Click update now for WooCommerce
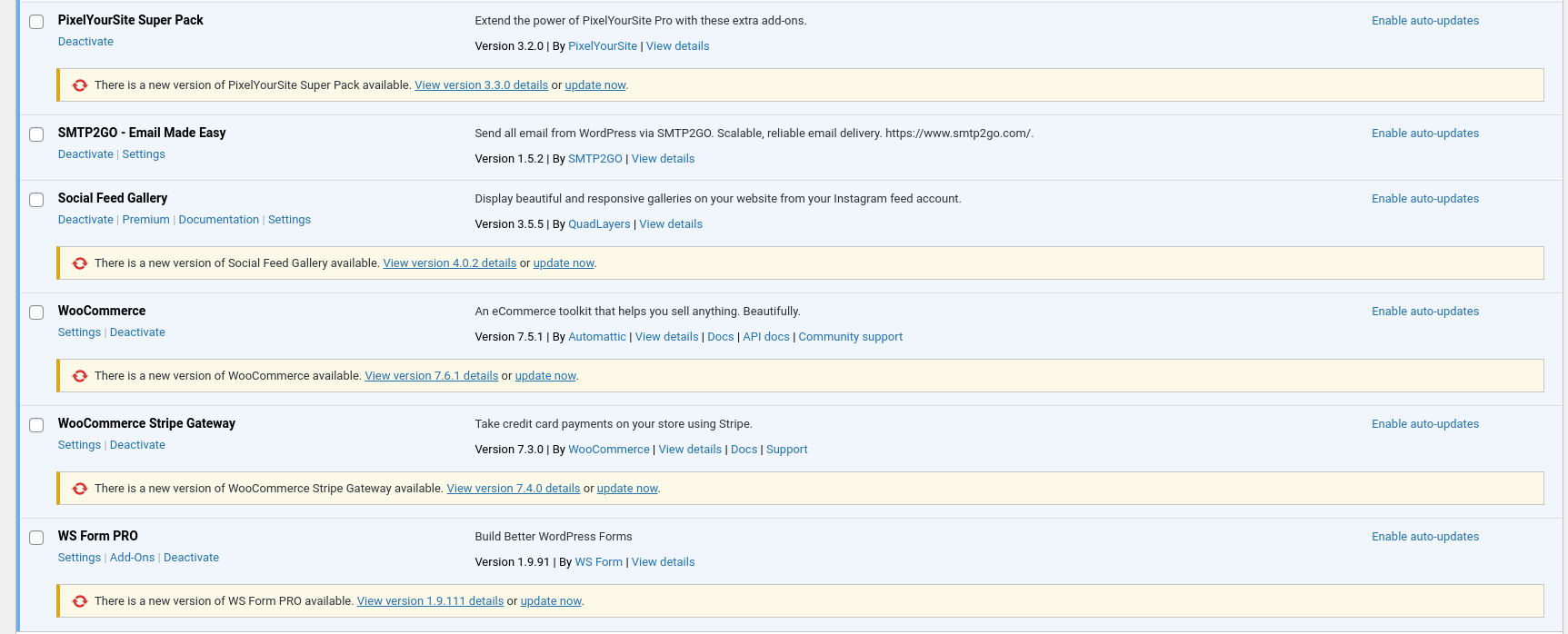The image size is (1568, 634). (x=545, y=376)
